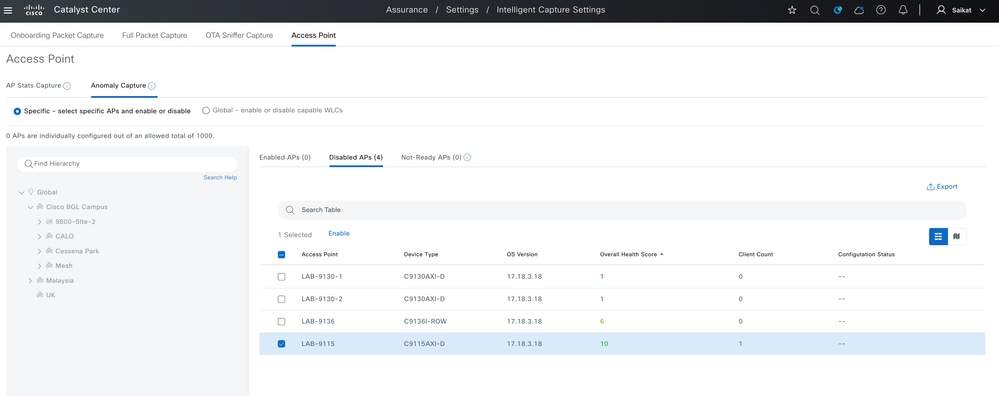This screenshot has width=999, height=396.
Task: Sort by Client Count column header
Action: [x=756, y=255]
